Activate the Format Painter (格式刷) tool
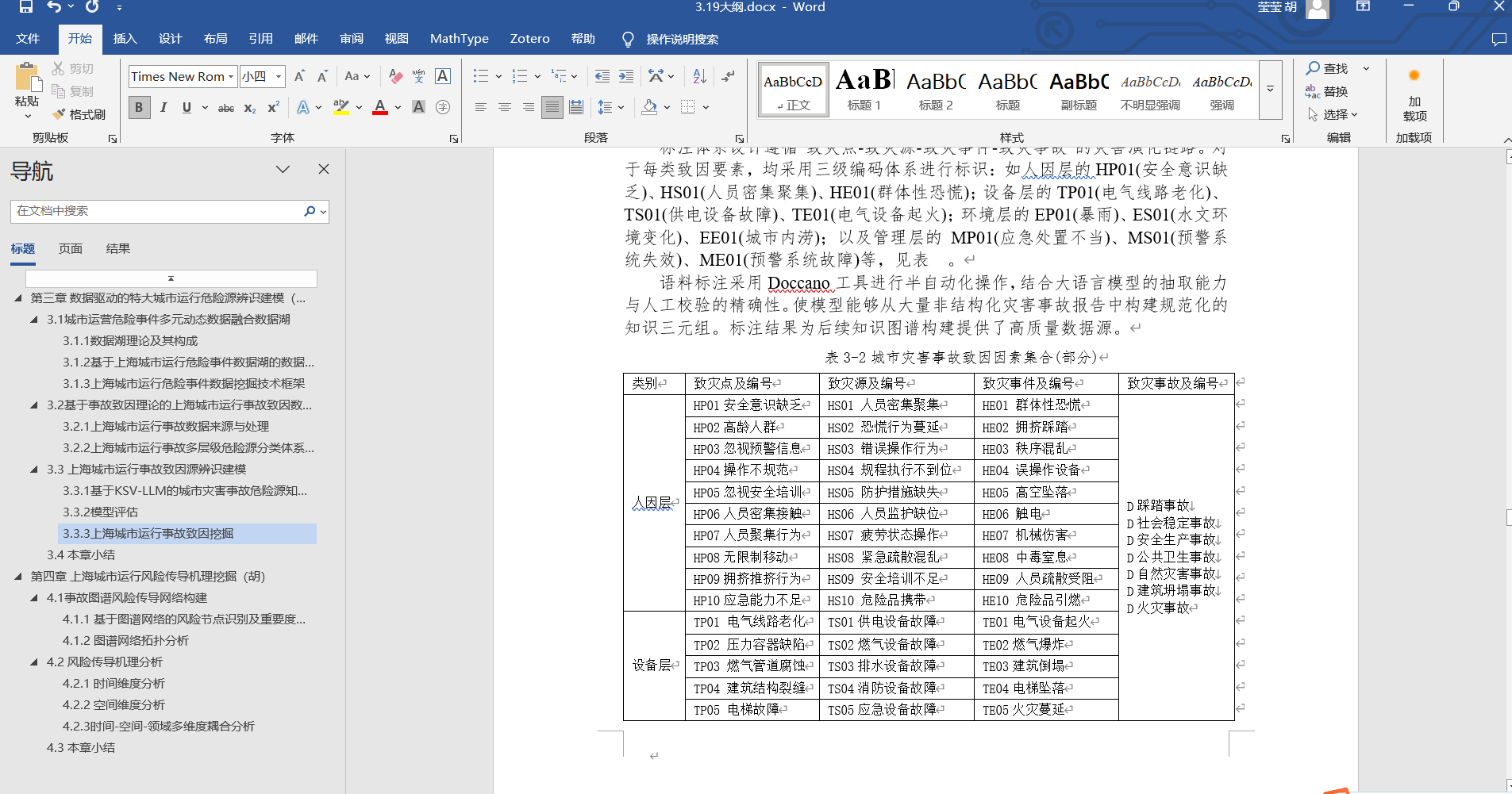 pos(79,114)
